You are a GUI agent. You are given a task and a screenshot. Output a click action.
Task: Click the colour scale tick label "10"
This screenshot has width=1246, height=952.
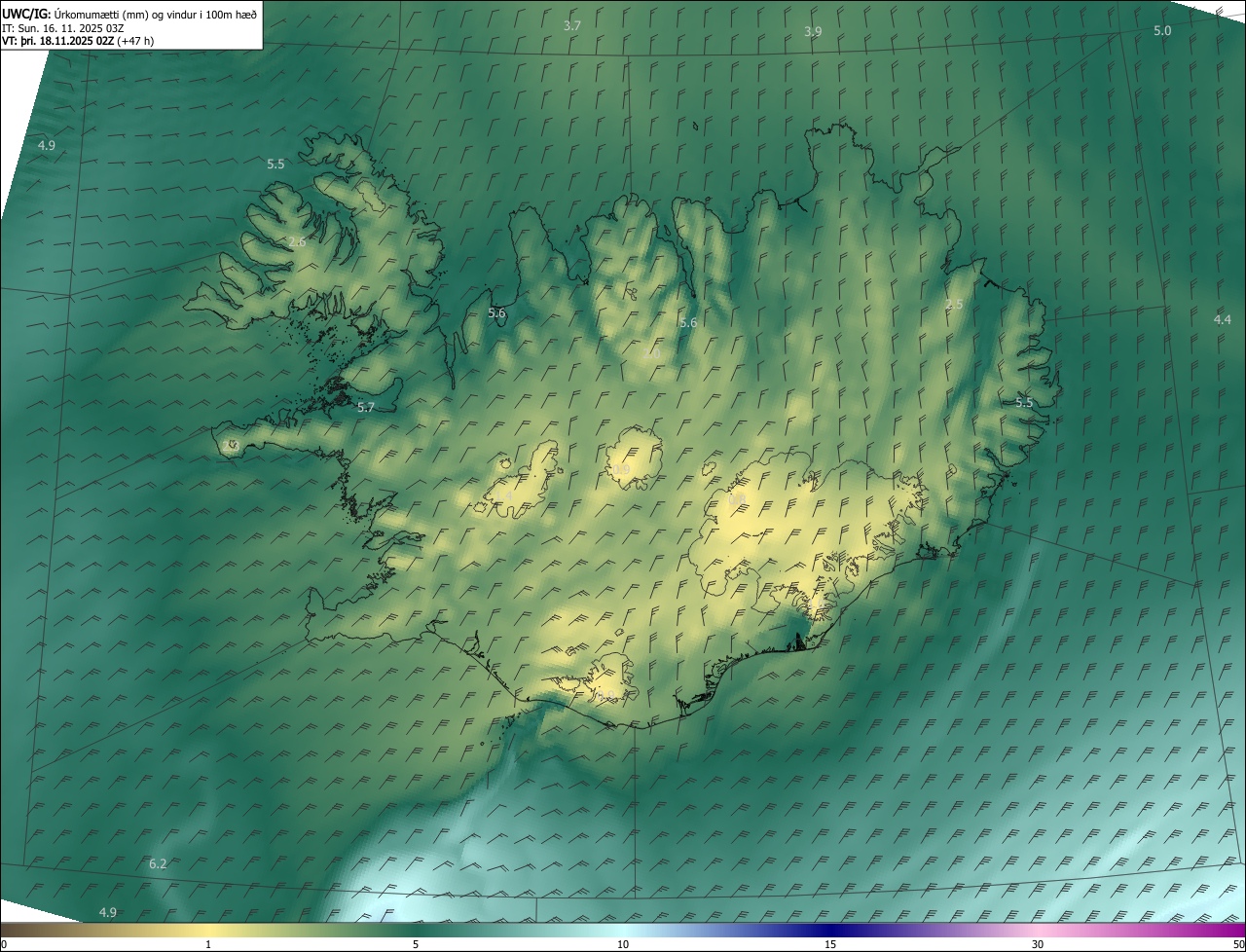coord(623,944)
